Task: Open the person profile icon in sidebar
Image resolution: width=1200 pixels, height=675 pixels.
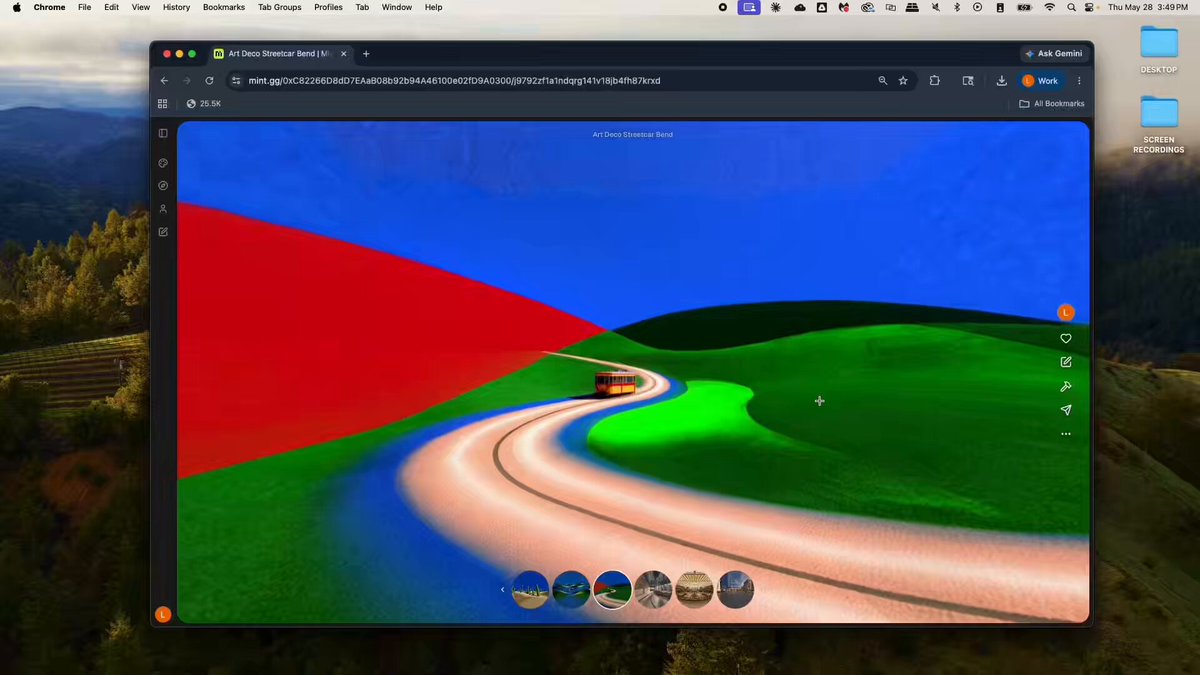Action: point(163,209)
